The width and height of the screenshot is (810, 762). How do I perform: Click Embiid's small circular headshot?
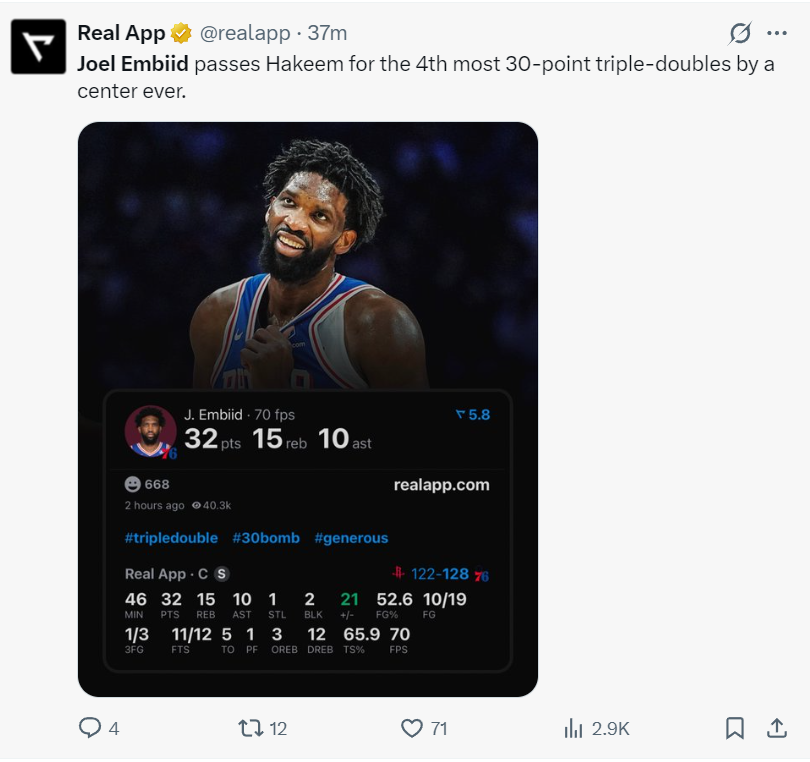pyautogui.click(x=149, y=431)
